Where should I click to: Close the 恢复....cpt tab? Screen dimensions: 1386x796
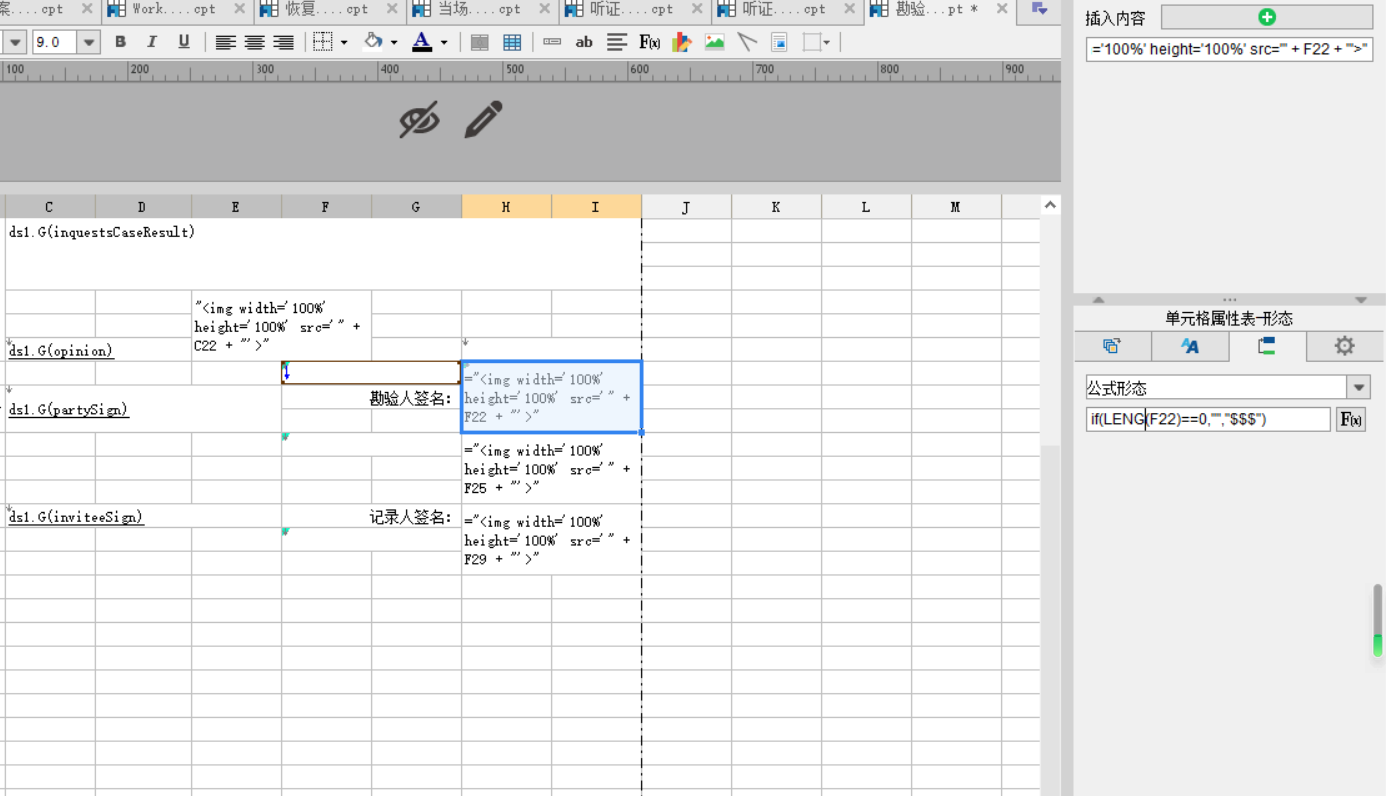click(x=391, y=9)
